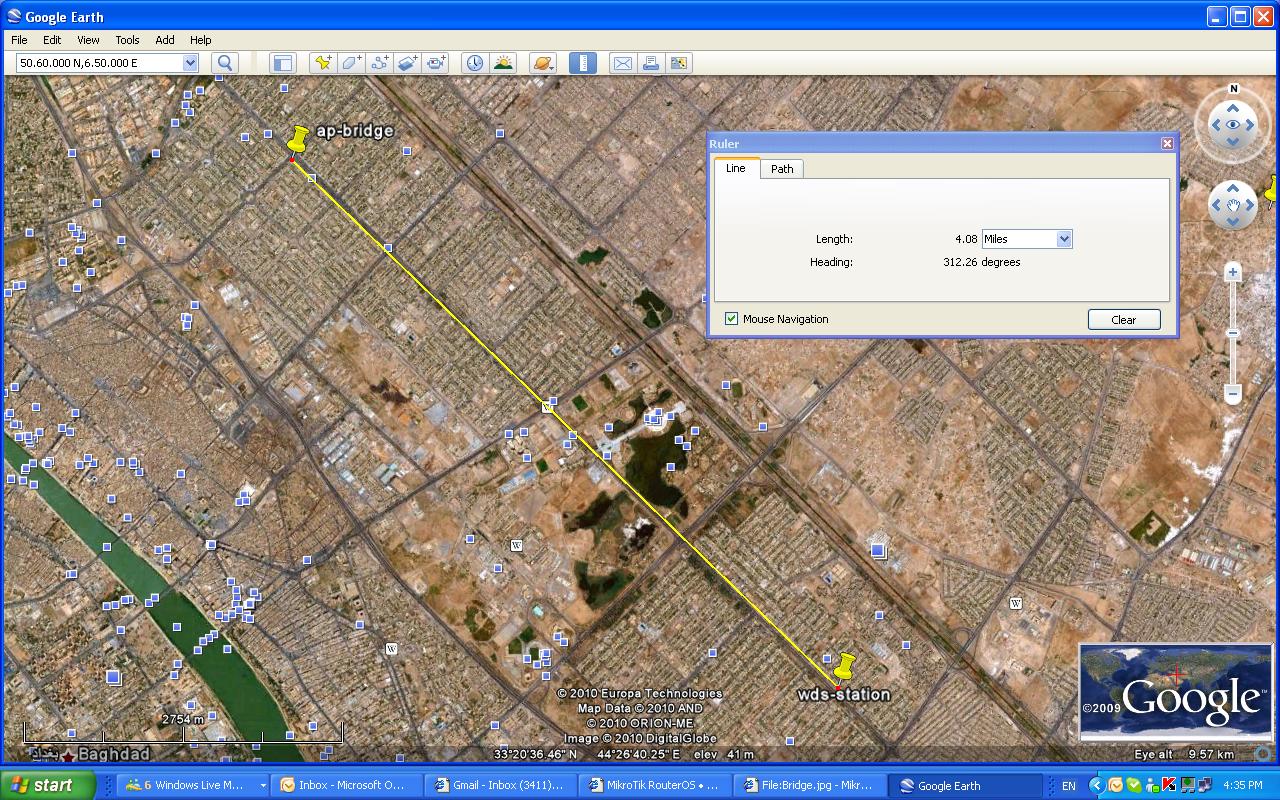Open the Add Image Overlay tool
Image resolution: width=1280 pixels, height=800 pixels.
407,62
